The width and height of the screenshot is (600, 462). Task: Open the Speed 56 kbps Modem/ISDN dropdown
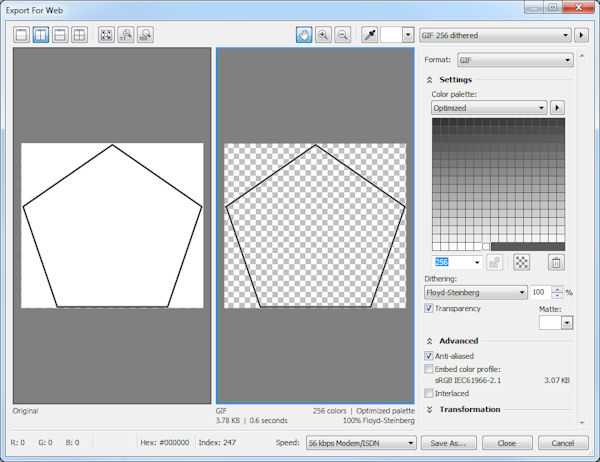pos(362,443)
